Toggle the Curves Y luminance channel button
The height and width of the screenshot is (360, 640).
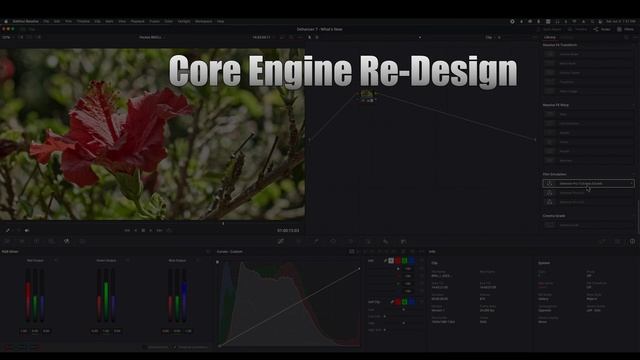(391, 260)
